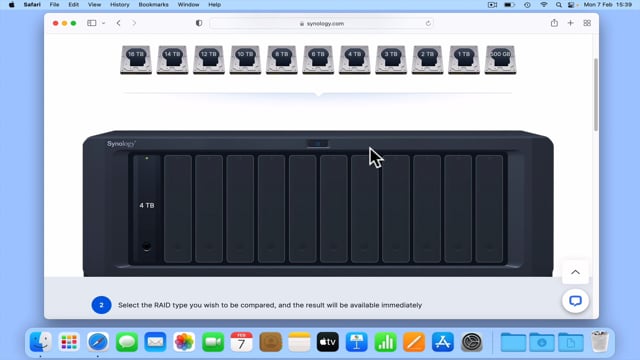Select the 500 GB hard drive icon
640x360 pixels.
[500, 60]
